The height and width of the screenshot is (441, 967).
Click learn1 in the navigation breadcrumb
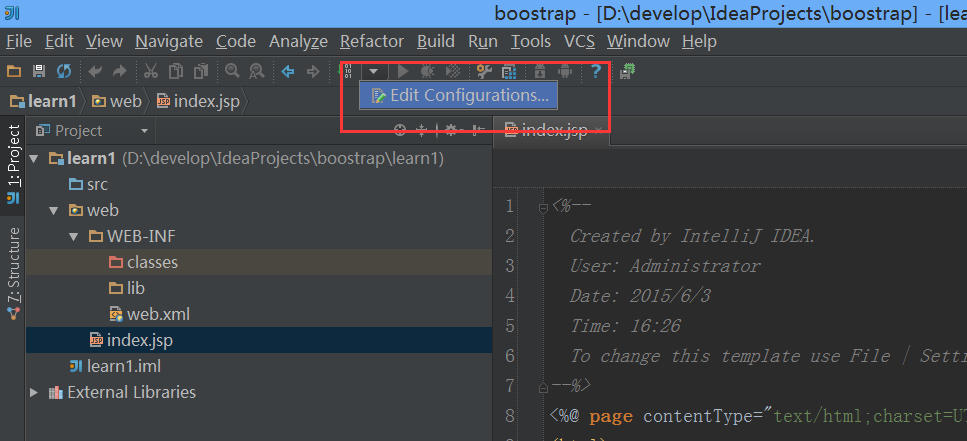pos(43,101)
